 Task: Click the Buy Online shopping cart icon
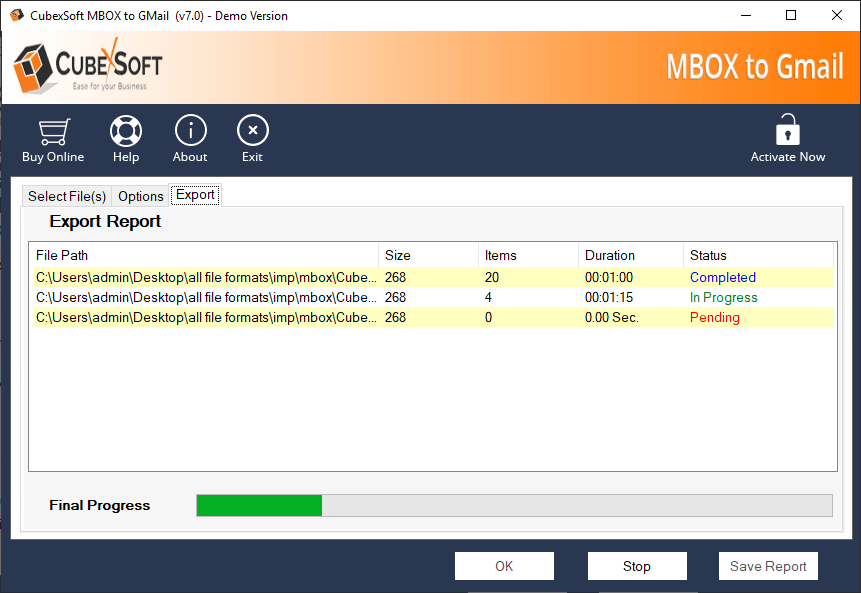pyautogui.click(x=53, y=131)
